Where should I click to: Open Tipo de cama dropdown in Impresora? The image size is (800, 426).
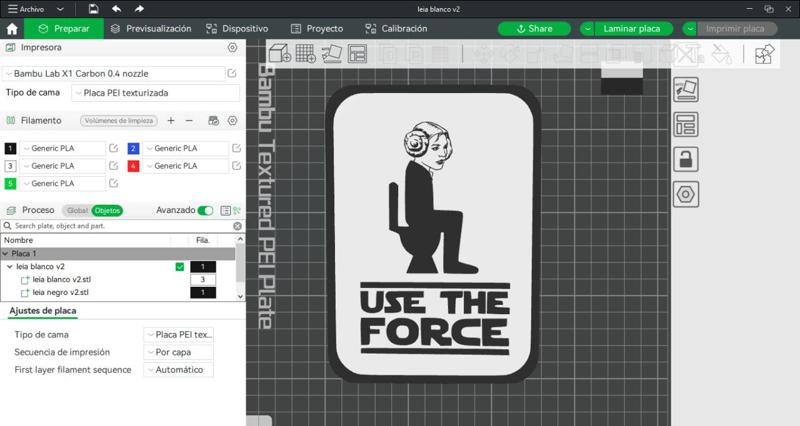[156, 93]
